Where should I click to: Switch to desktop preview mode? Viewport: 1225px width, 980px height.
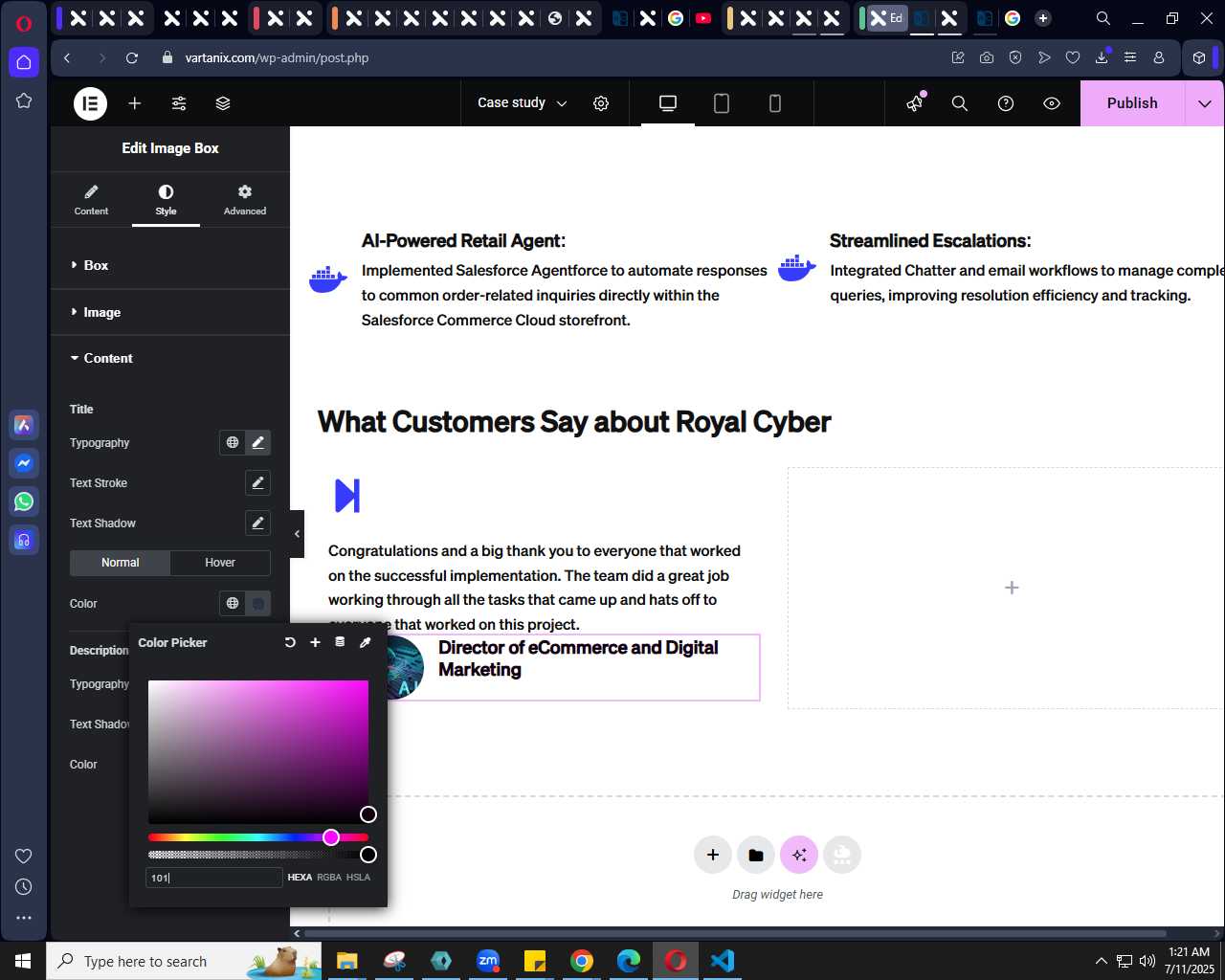(668, 103)
